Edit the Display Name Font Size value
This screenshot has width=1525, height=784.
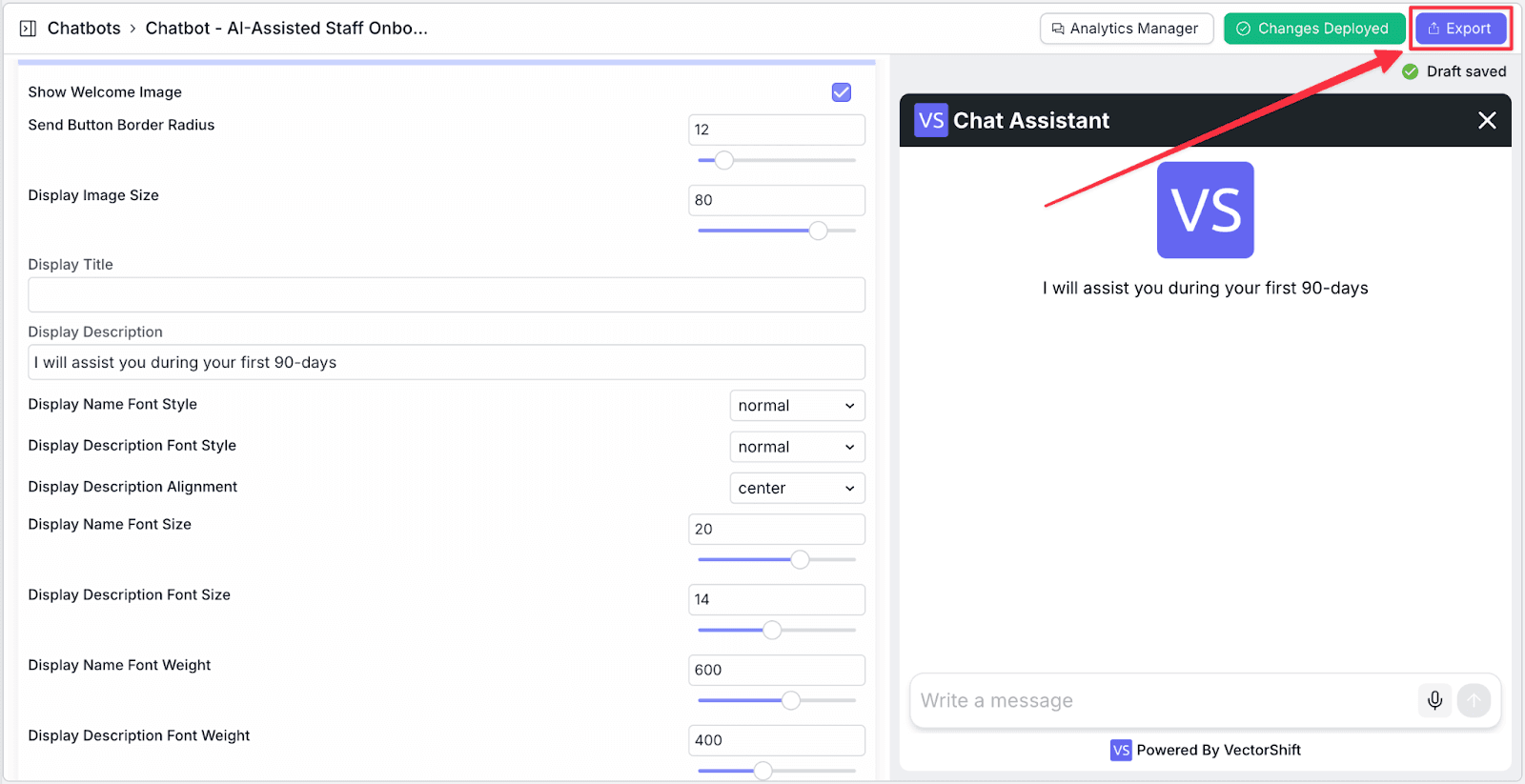tap(777, 529)
